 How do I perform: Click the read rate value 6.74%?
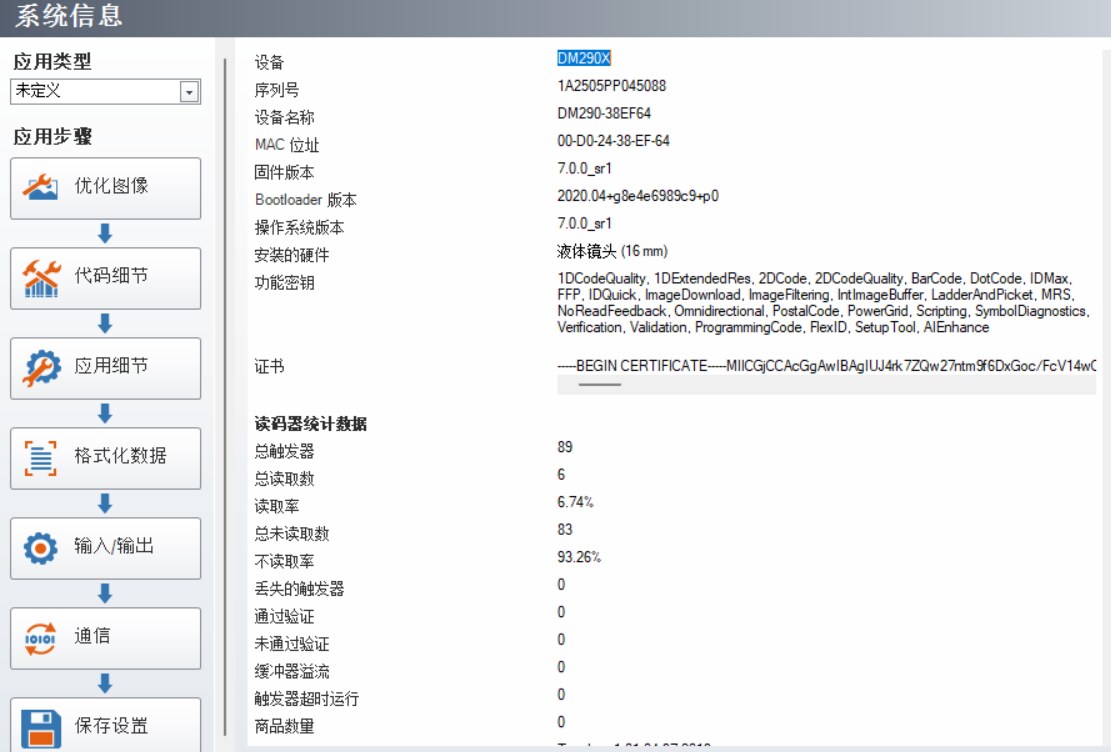pyautogui.click(x=576, y=502)
